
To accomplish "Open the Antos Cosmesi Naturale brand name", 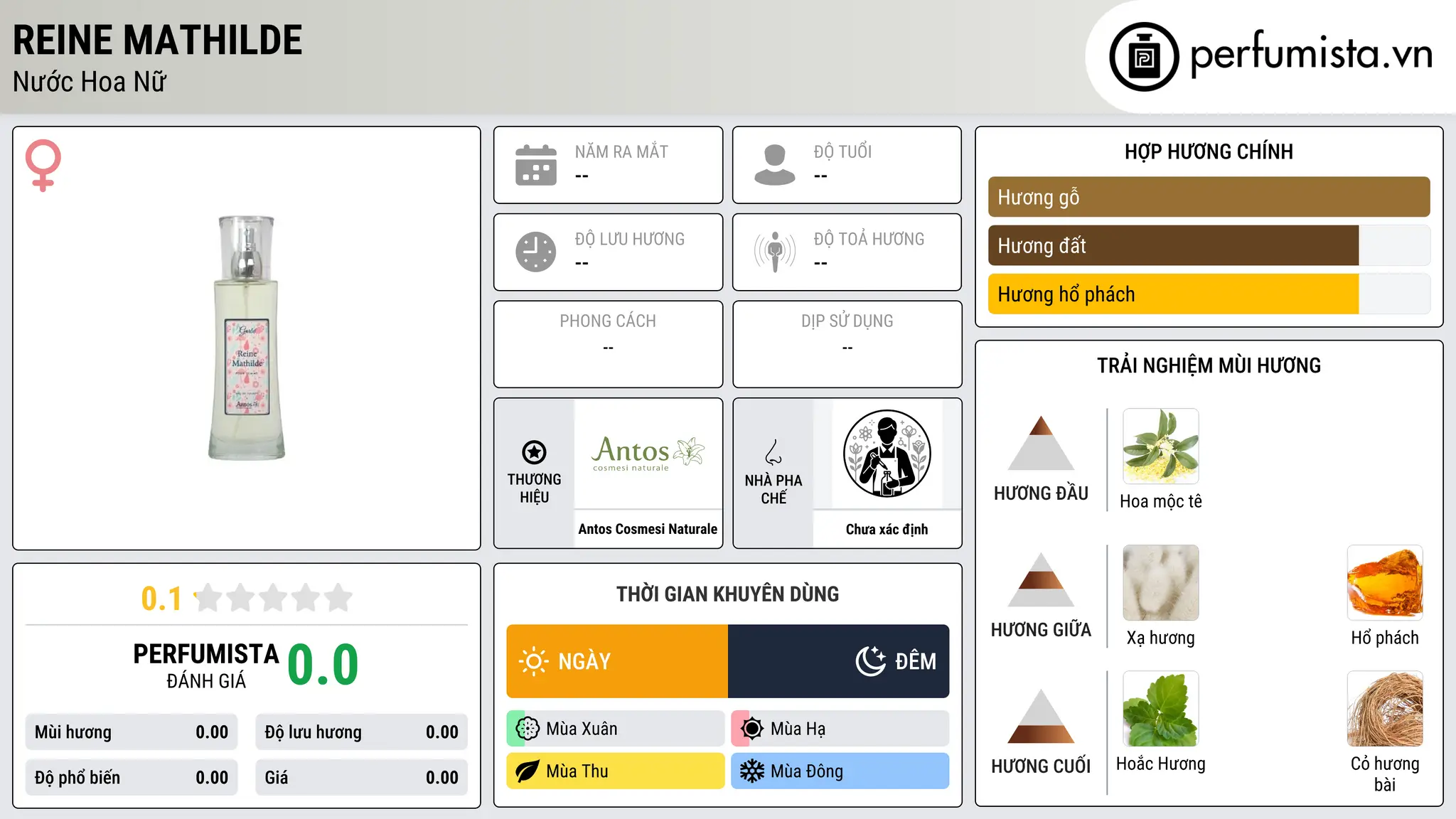I will coord(648,529).
